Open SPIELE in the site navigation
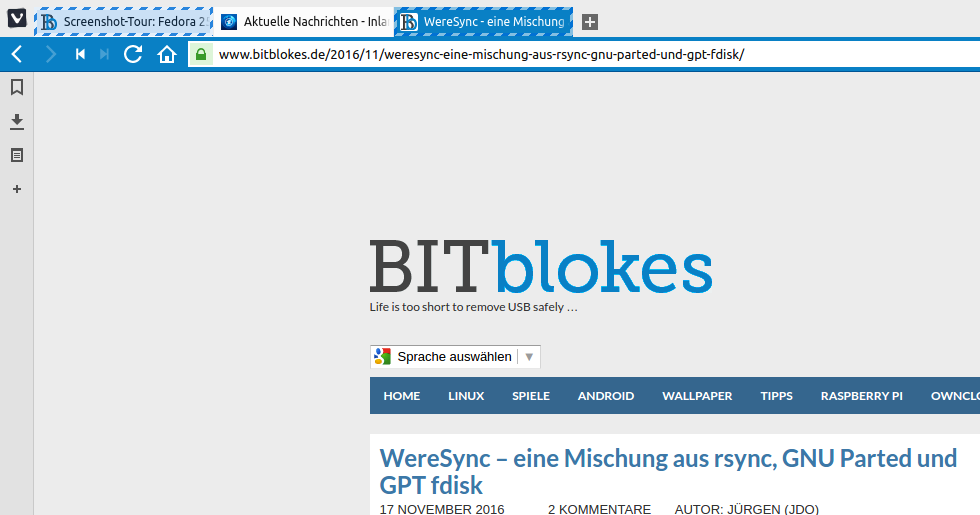 point(531,396)
